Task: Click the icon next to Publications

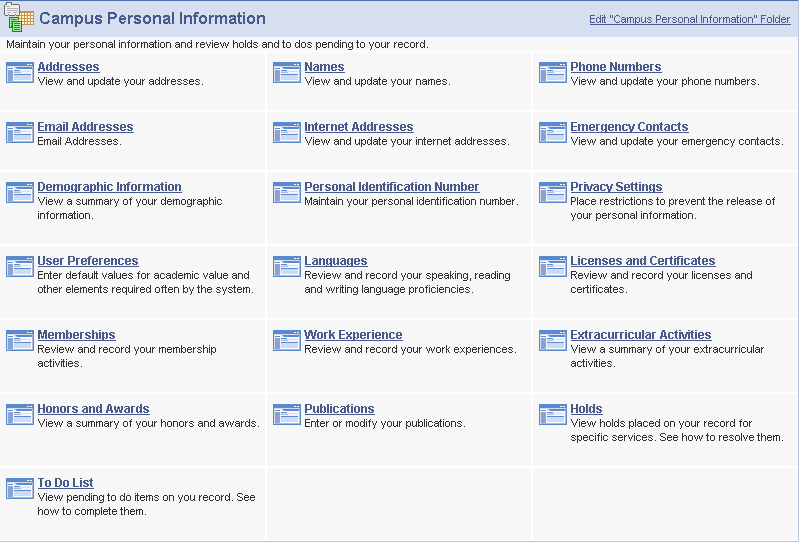Action: [287, 414]
